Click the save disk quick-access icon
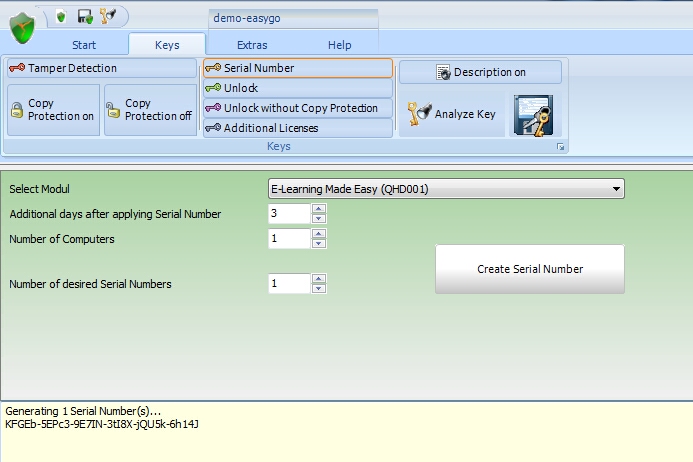Viewport: 693px width, 462px height. [x=85, y=17]
